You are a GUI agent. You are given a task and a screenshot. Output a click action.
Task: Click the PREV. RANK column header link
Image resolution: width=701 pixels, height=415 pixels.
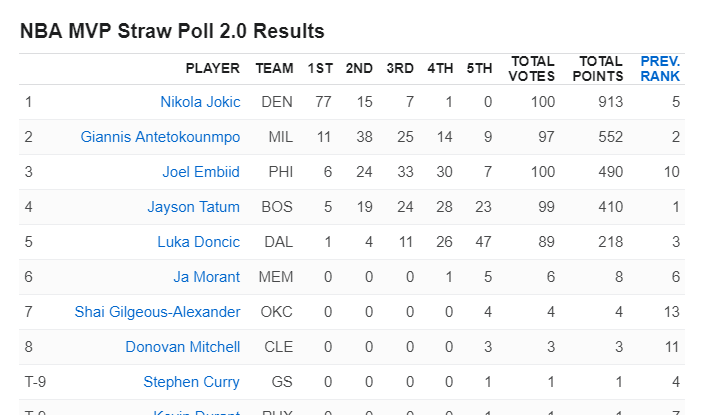(660, 68)
